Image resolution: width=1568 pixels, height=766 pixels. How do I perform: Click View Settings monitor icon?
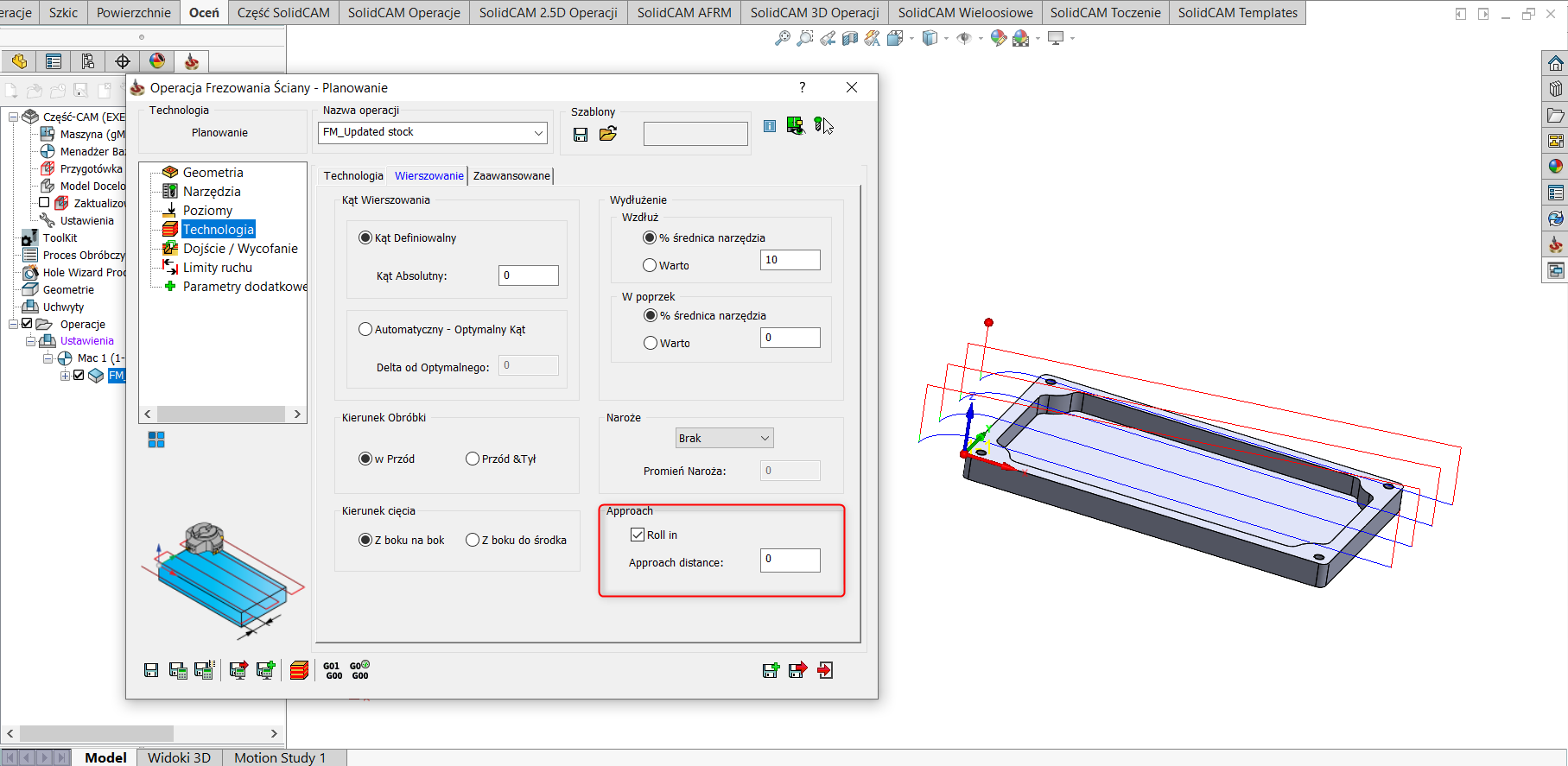(1056, 38)
